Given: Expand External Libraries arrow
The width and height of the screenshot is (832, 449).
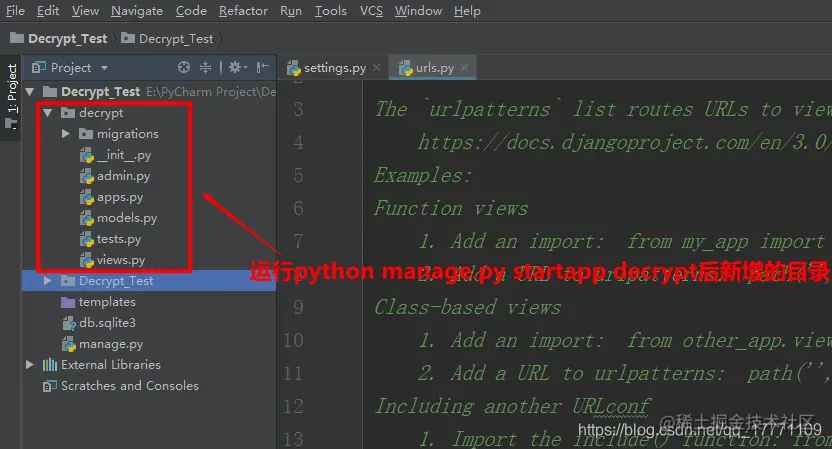Looking at the screenshot, I should 30,365.
